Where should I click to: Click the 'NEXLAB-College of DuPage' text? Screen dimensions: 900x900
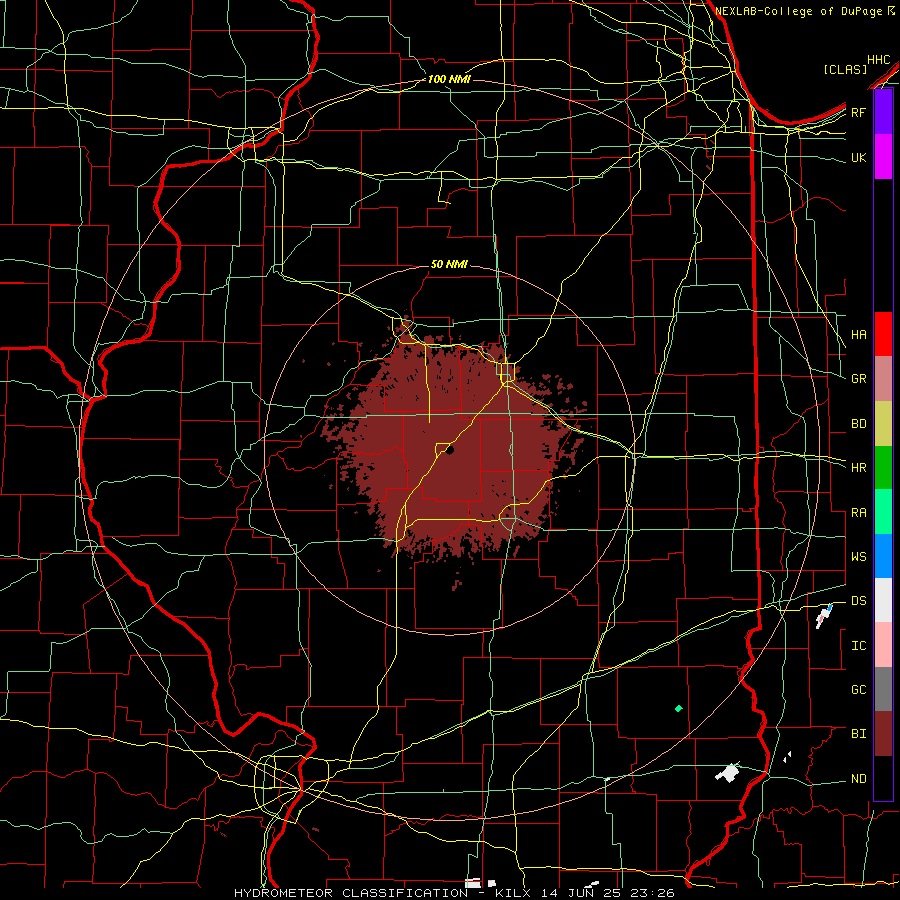pos(800,11)
